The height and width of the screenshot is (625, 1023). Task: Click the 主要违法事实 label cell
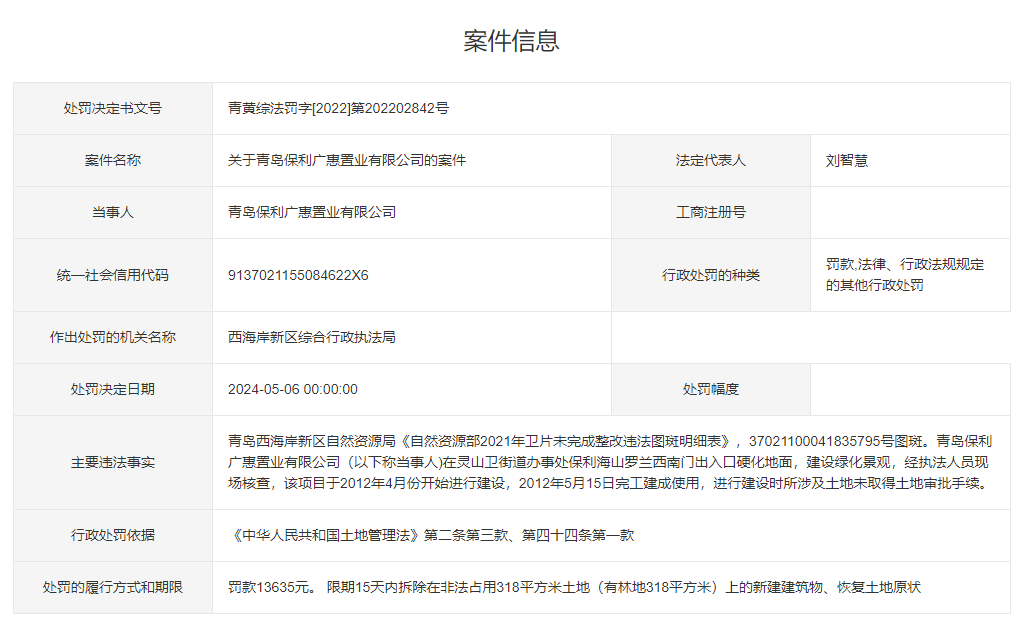113,462
